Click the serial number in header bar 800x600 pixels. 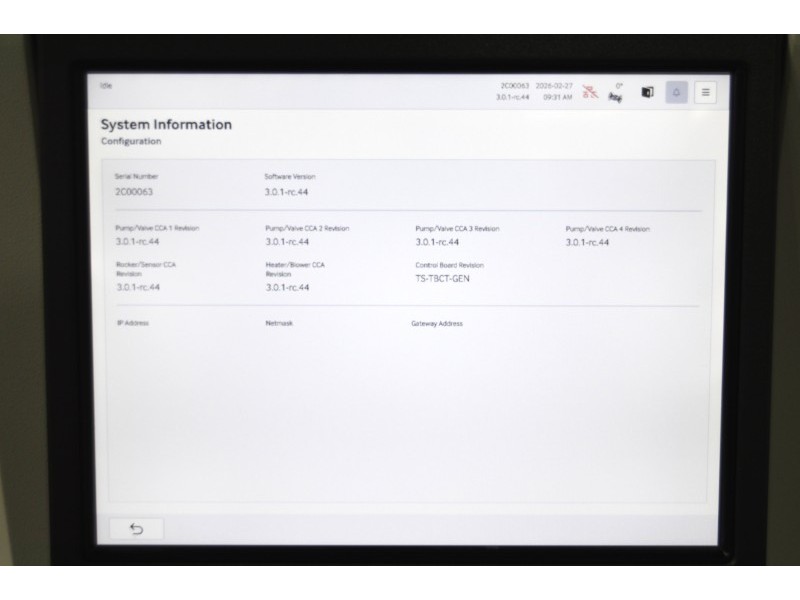coord(514,86)
